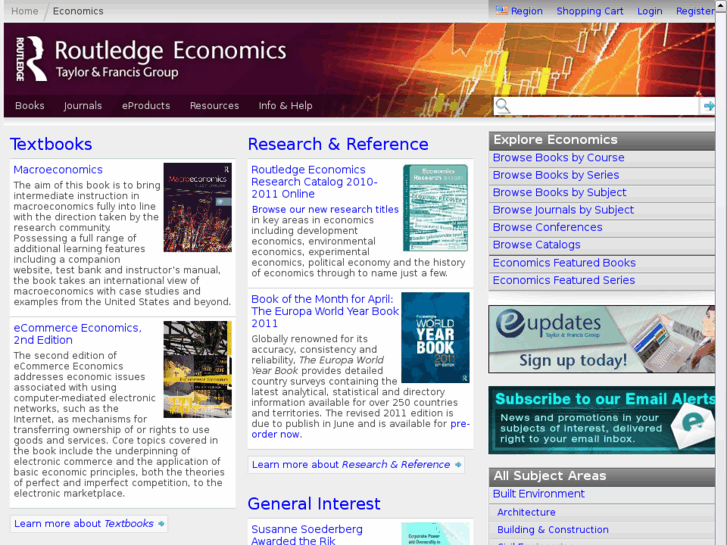Open the Resources menu
This screenshot has height=545, width=727.
point(214,106)
